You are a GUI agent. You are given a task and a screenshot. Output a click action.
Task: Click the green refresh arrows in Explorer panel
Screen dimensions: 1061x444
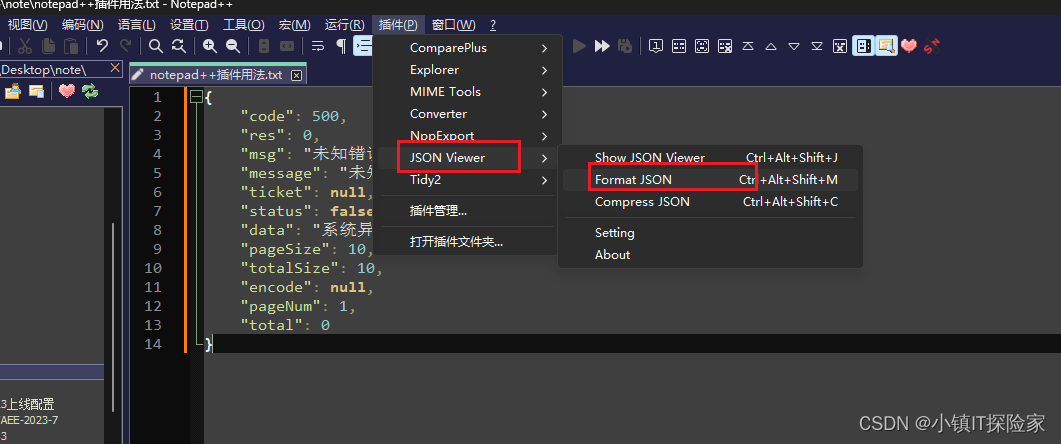click(90, 91)
